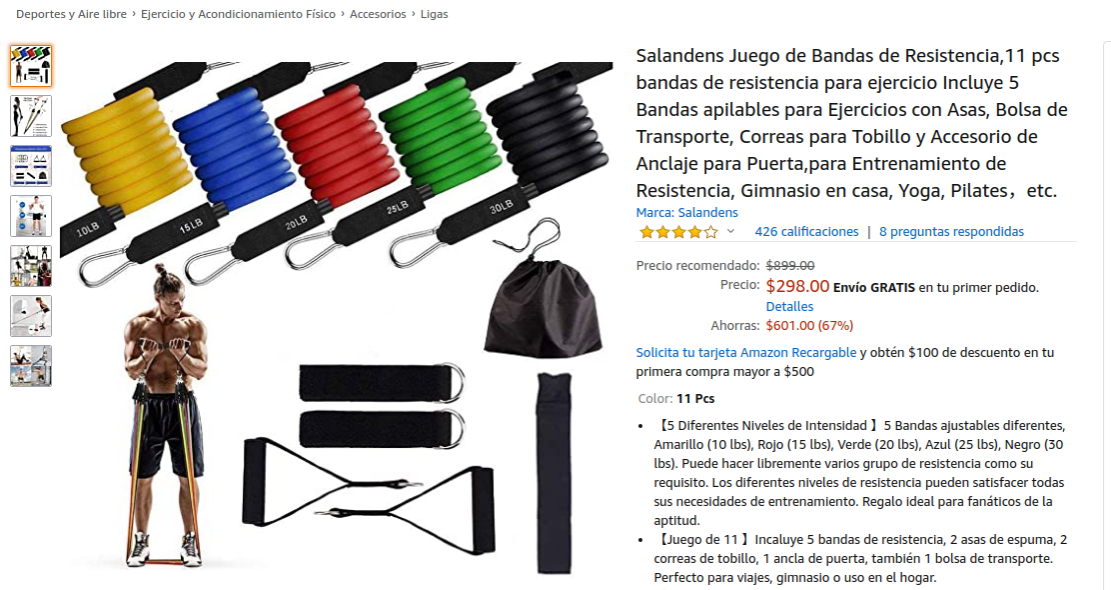Viewport: 1111px width, 590px height.
Task: Open Solicita tu tarjeta Amazon Recargable link
Action: 745,353
